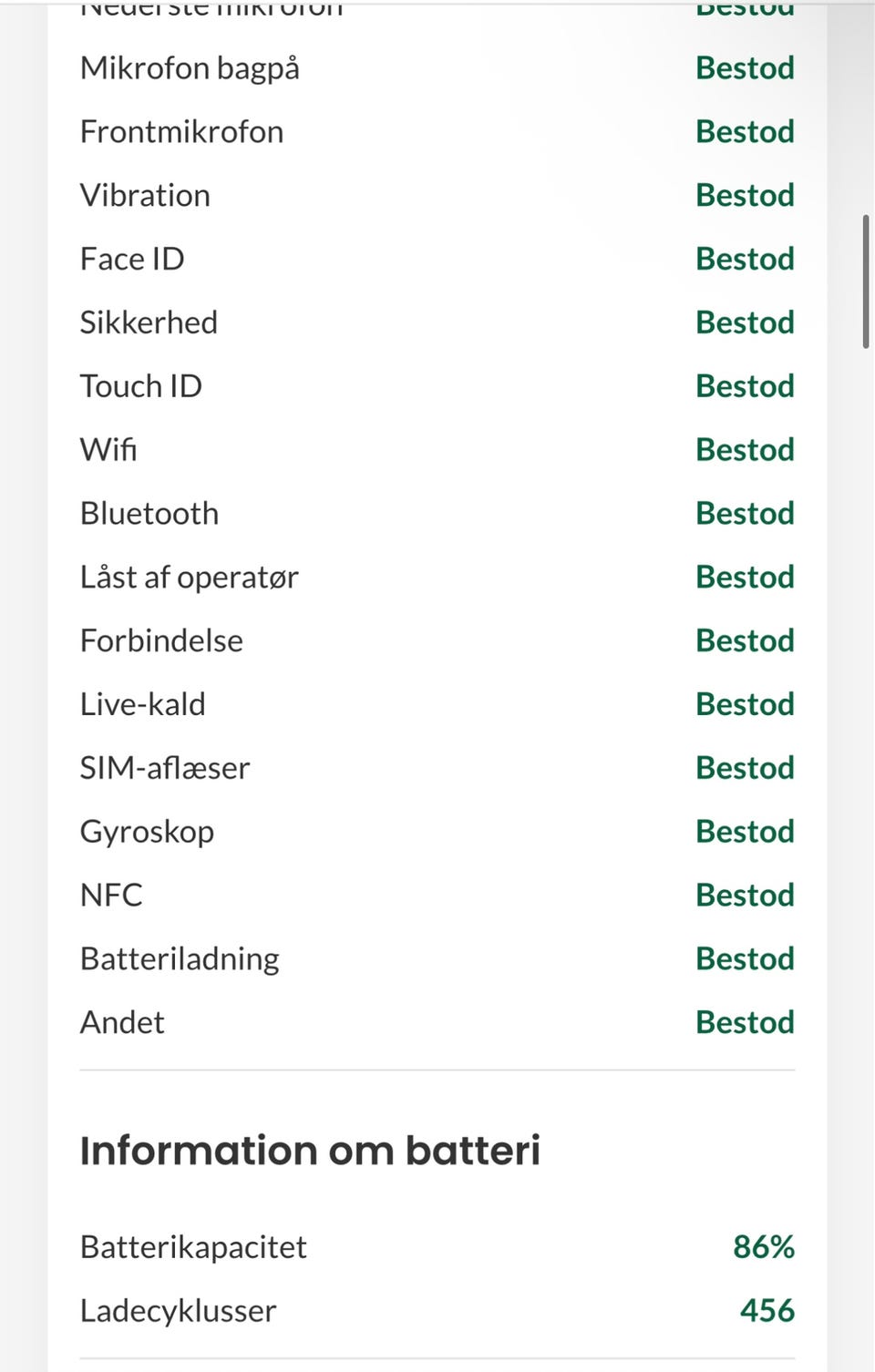The height and width of the screenshot is (1372, 875).
Task: Select the "Frontmikrofon" test row label
Action: (x=181, y=132)
